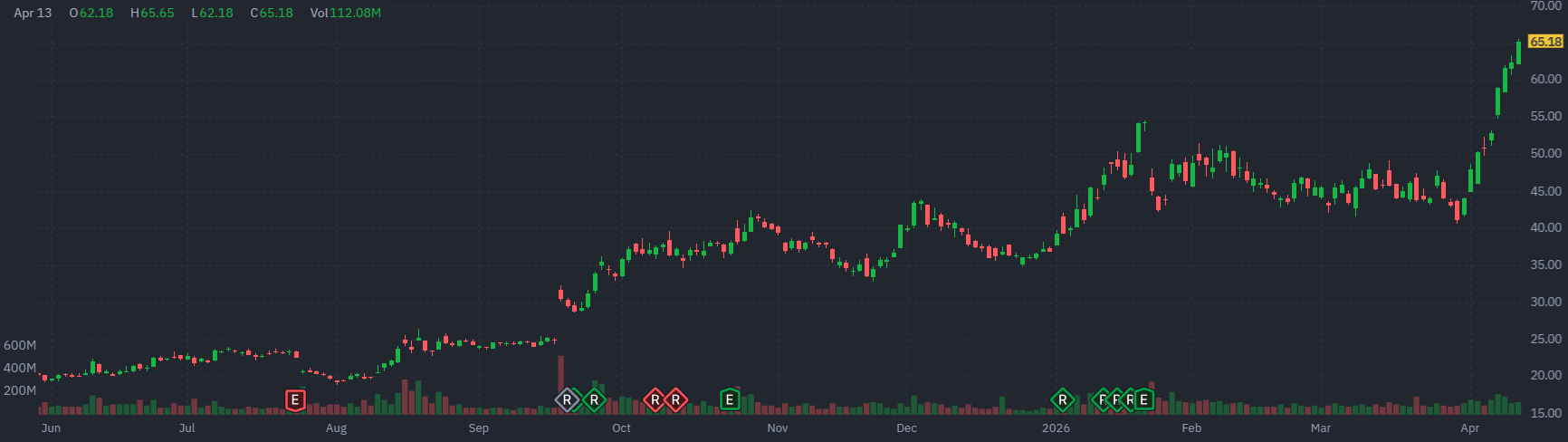Select the gray R marker in mid-September

click(x=567, y=399)
